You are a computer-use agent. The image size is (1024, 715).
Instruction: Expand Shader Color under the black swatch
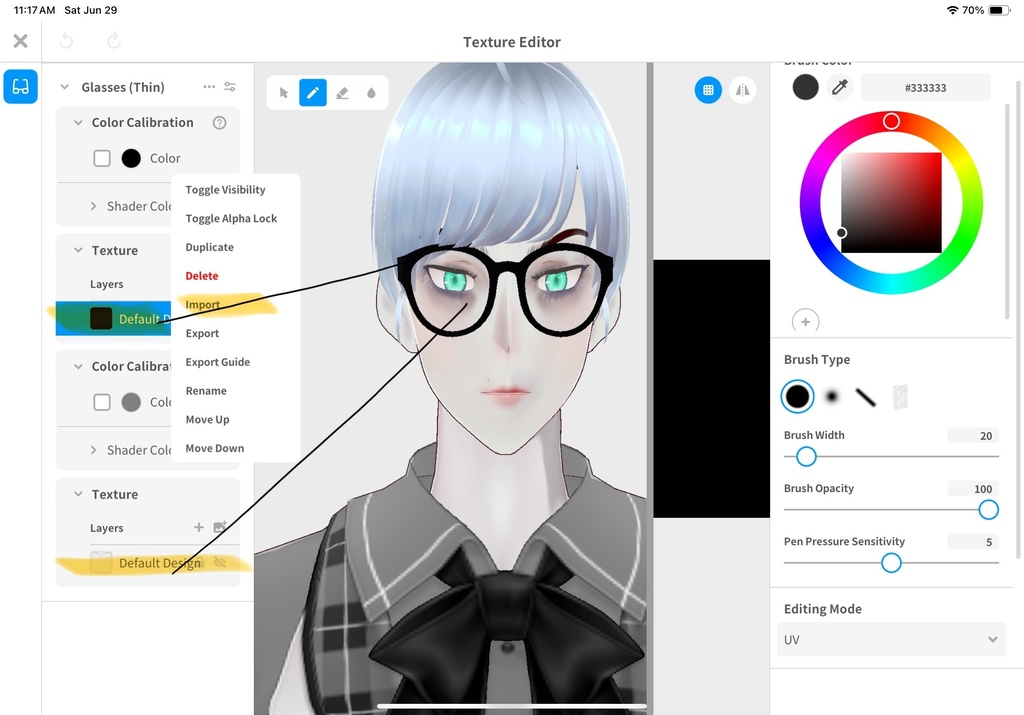click(x=93, y=206)
